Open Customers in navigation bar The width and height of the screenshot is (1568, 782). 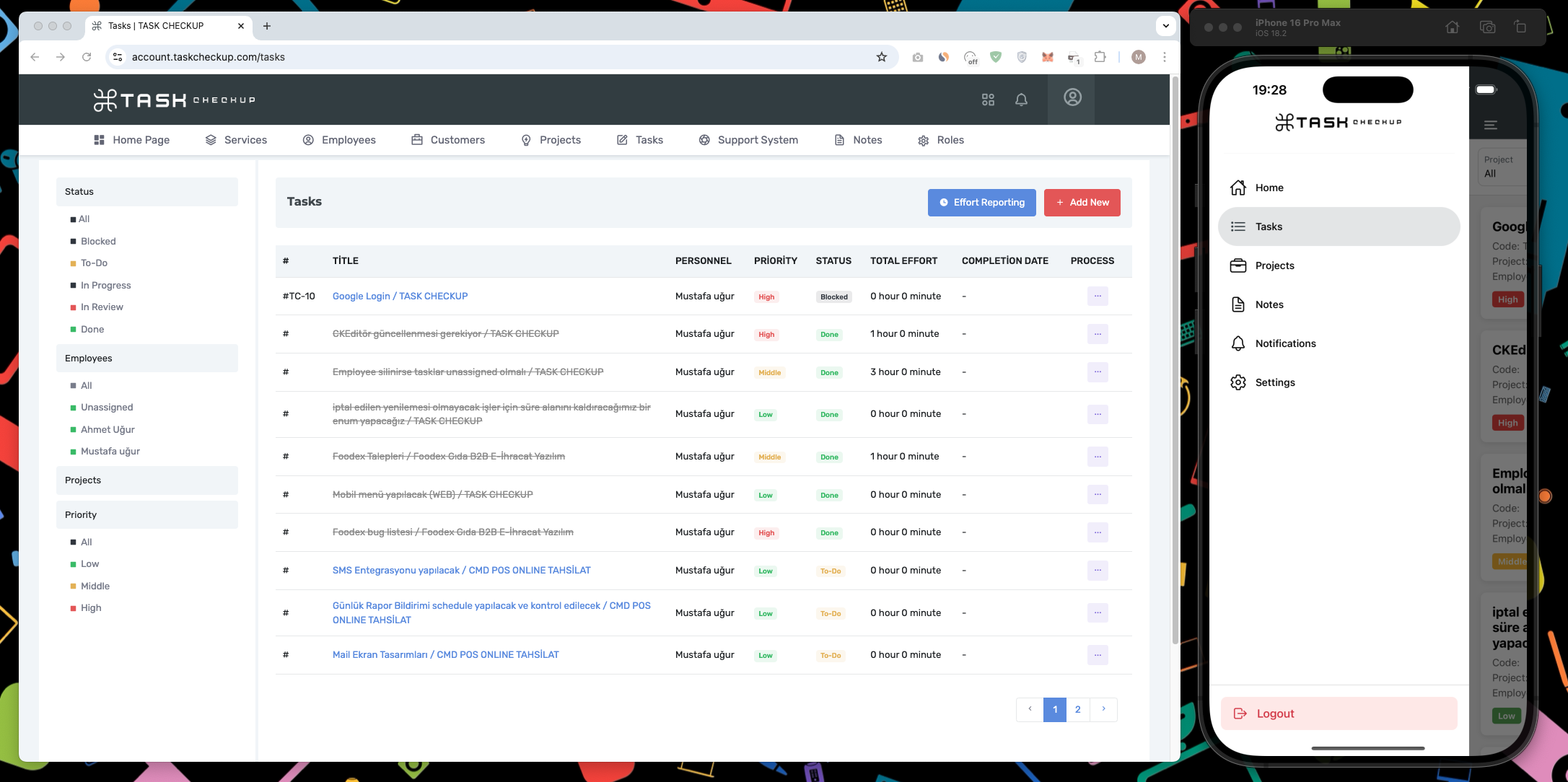click(x=448, y=140)
